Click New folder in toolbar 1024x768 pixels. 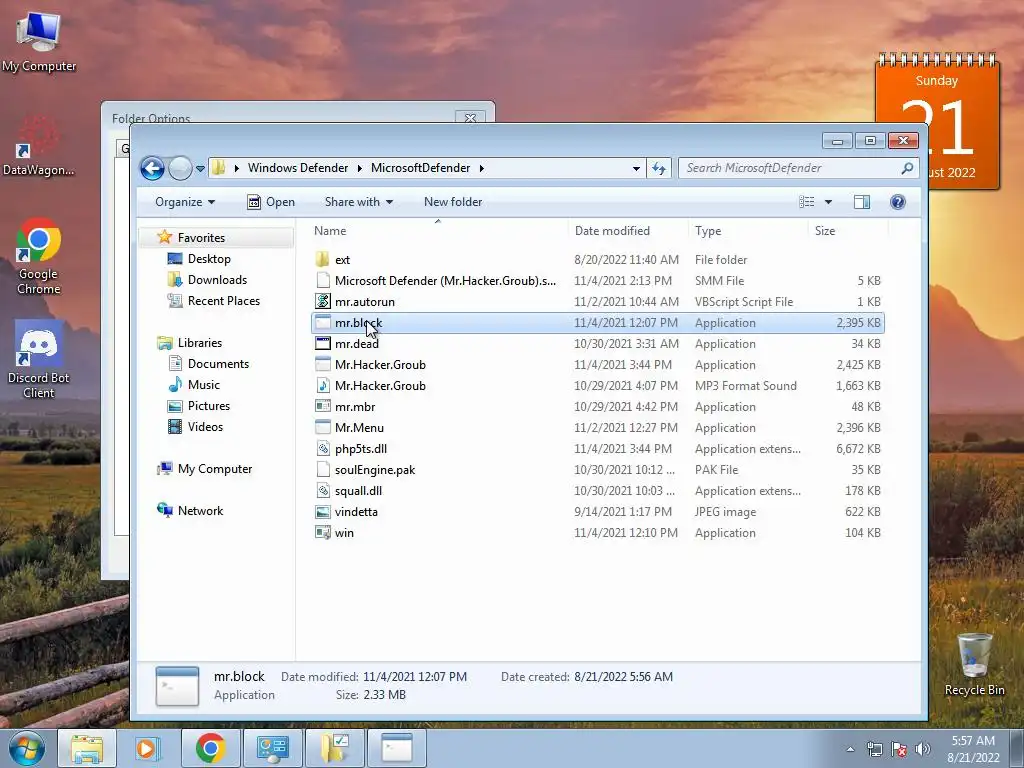453,202
